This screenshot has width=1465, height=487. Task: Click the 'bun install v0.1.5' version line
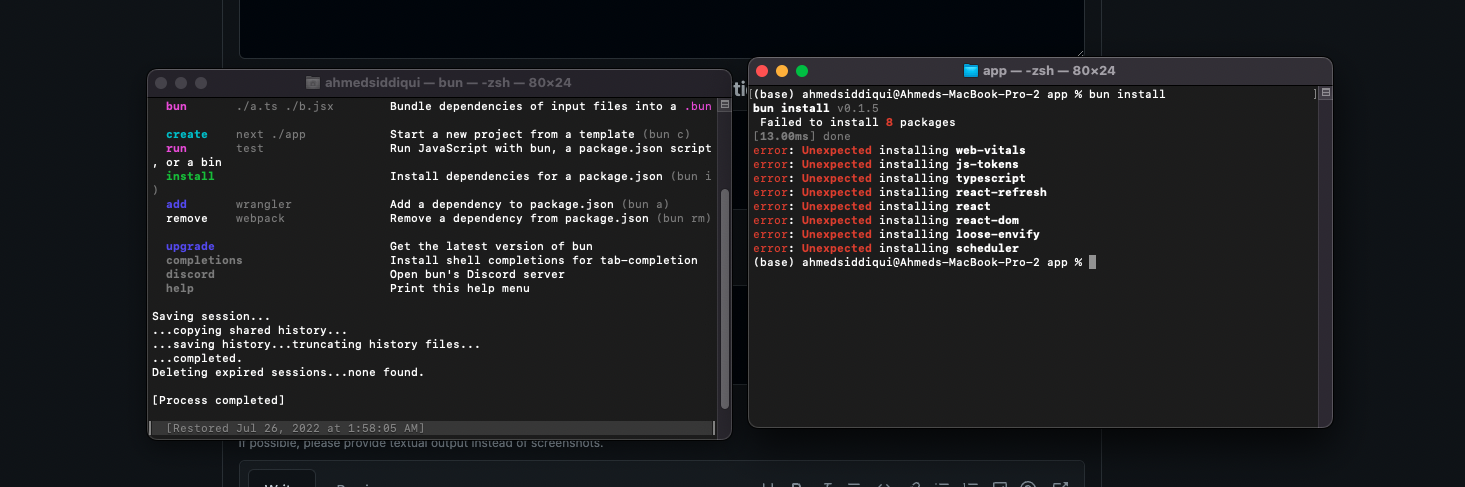[x=815, y=108]
